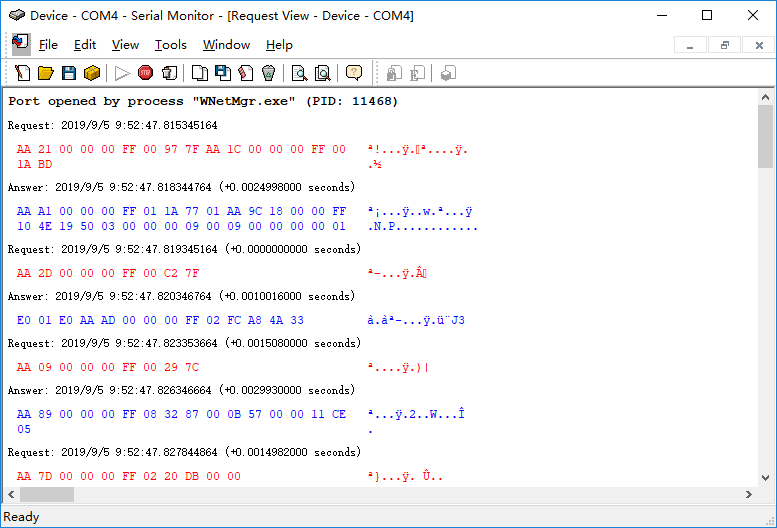This screenshot has width=777, height=528.
Task: Click the yellow Open folder icon
Action: 45,73
